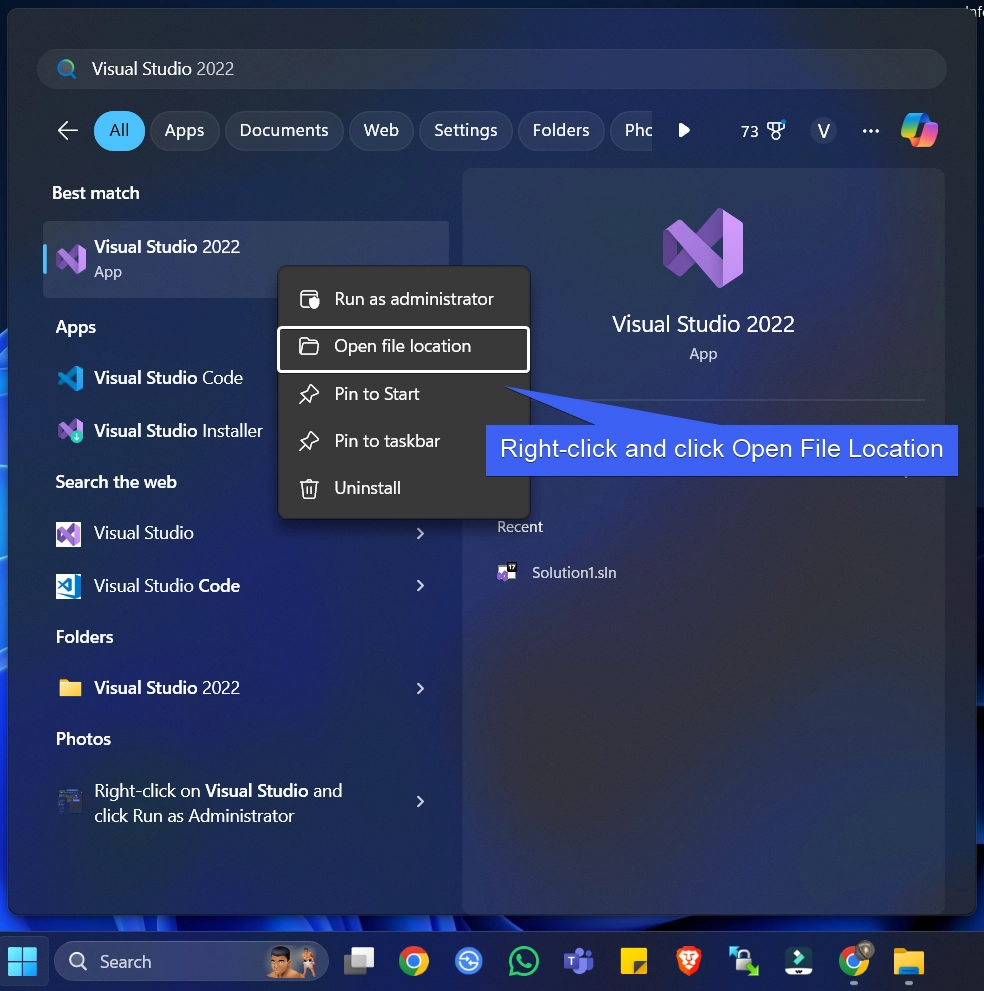
Task: Click the Solution1.sln file icon
Action: click(507, 573)
